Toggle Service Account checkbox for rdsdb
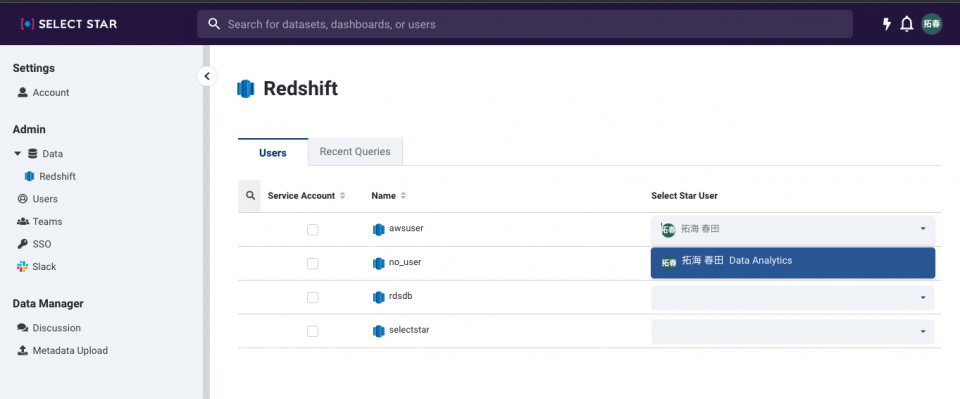The image size is (960, 399). (312, 297)
